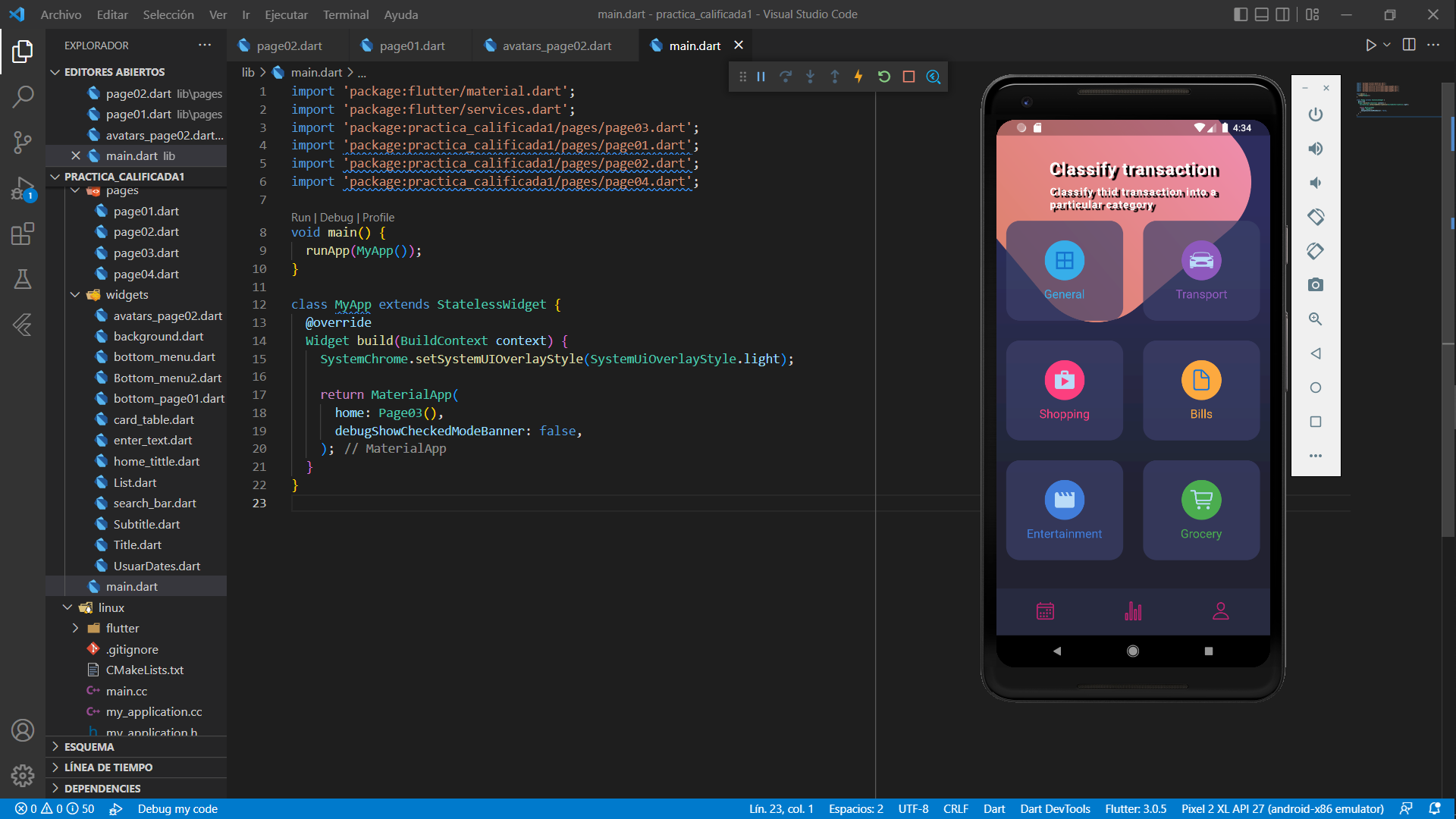Toggle the secondary side bar layout button
Viewport: 1456px width, 819px height.
(1283, 14)
